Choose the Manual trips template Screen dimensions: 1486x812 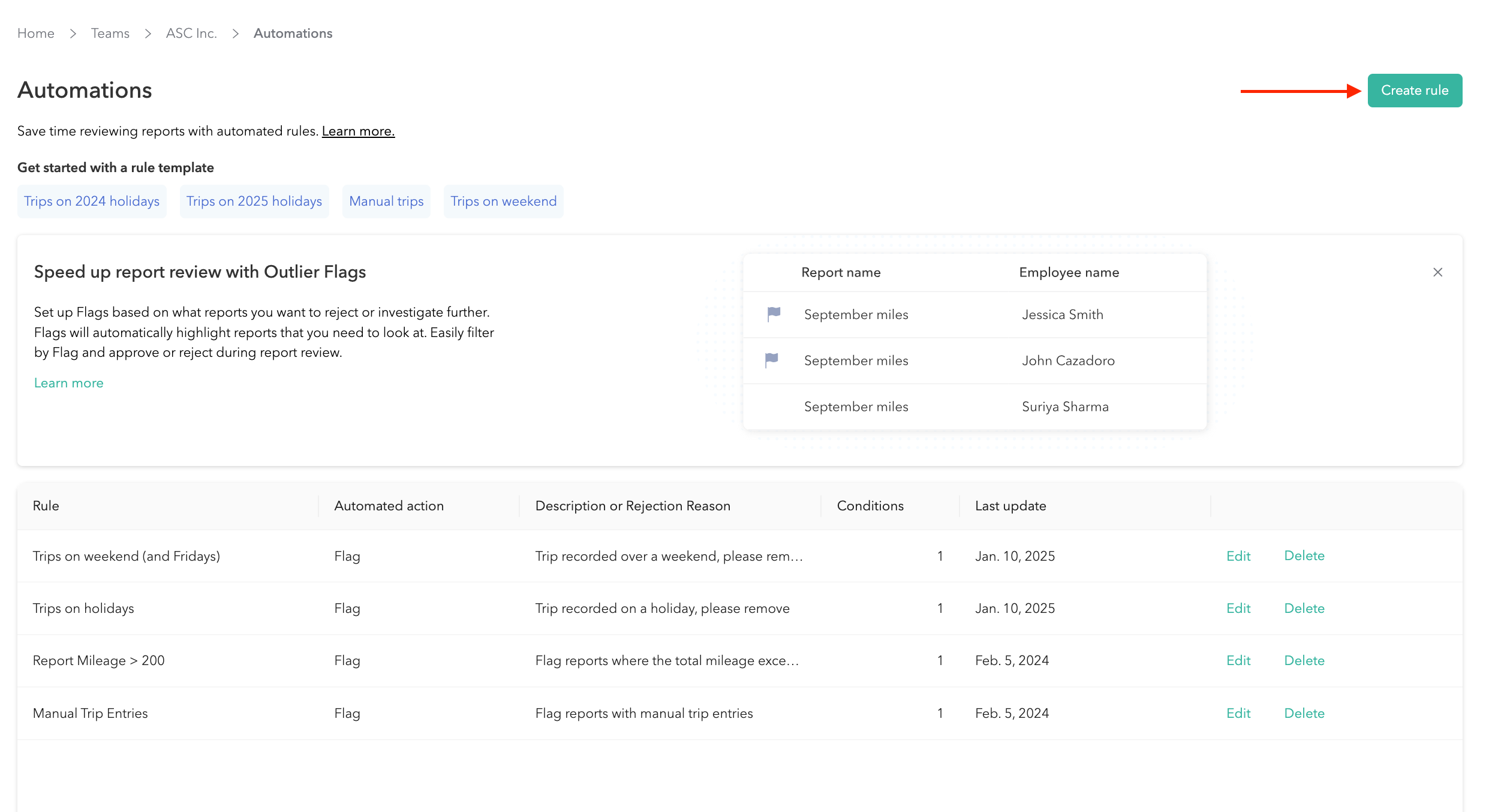386,202
